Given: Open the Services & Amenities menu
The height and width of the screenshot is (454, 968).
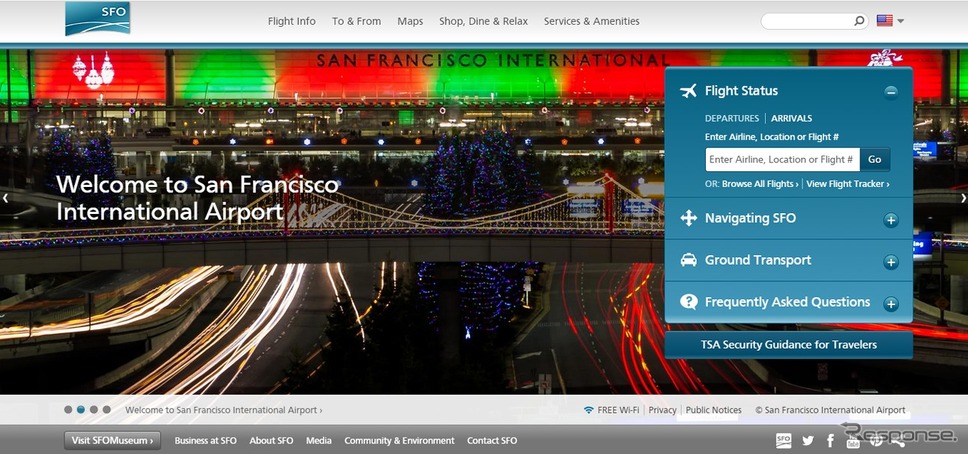Looking at the screenshot, I should pos(591,21).
